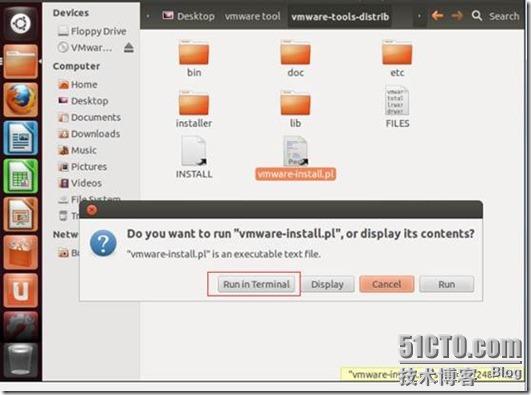This screenshot has height=395, width=531.
Task: Select the INSTALL link file
Action: point(194,158)
